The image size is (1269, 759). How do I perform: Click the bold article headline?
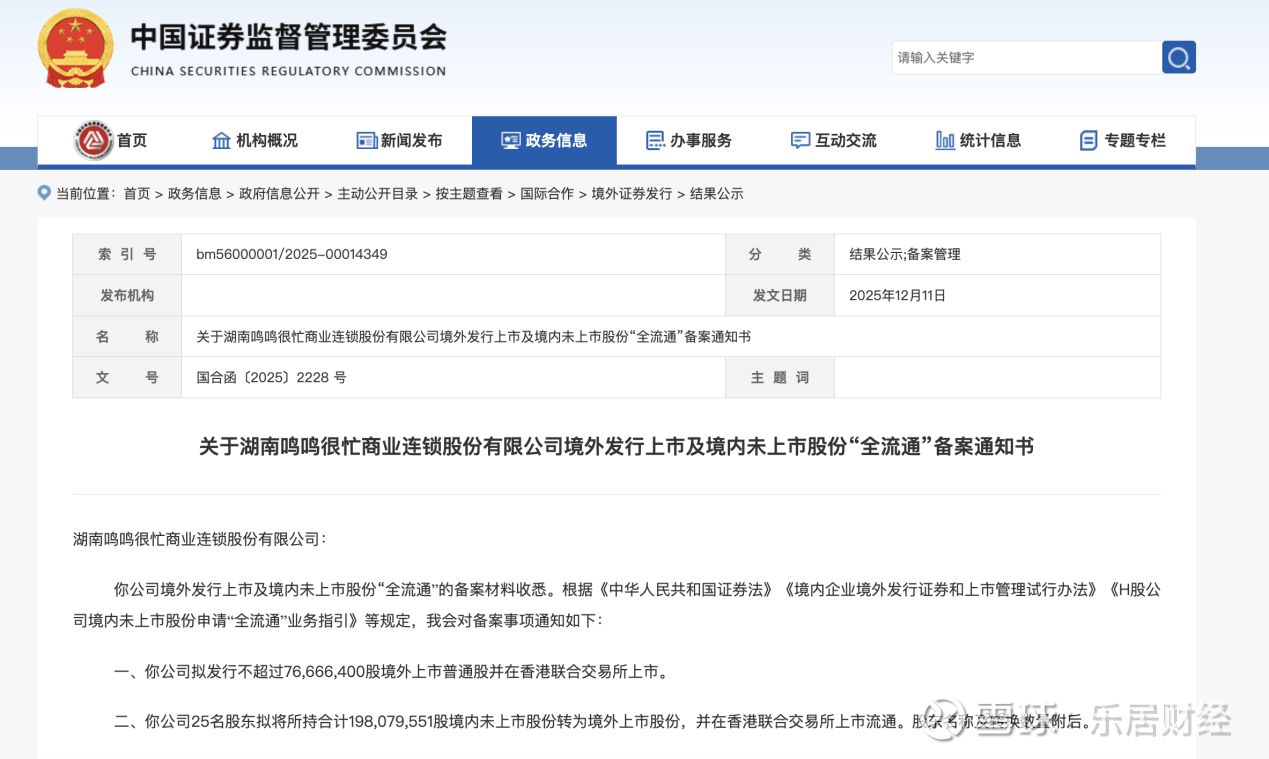(616, 446)
